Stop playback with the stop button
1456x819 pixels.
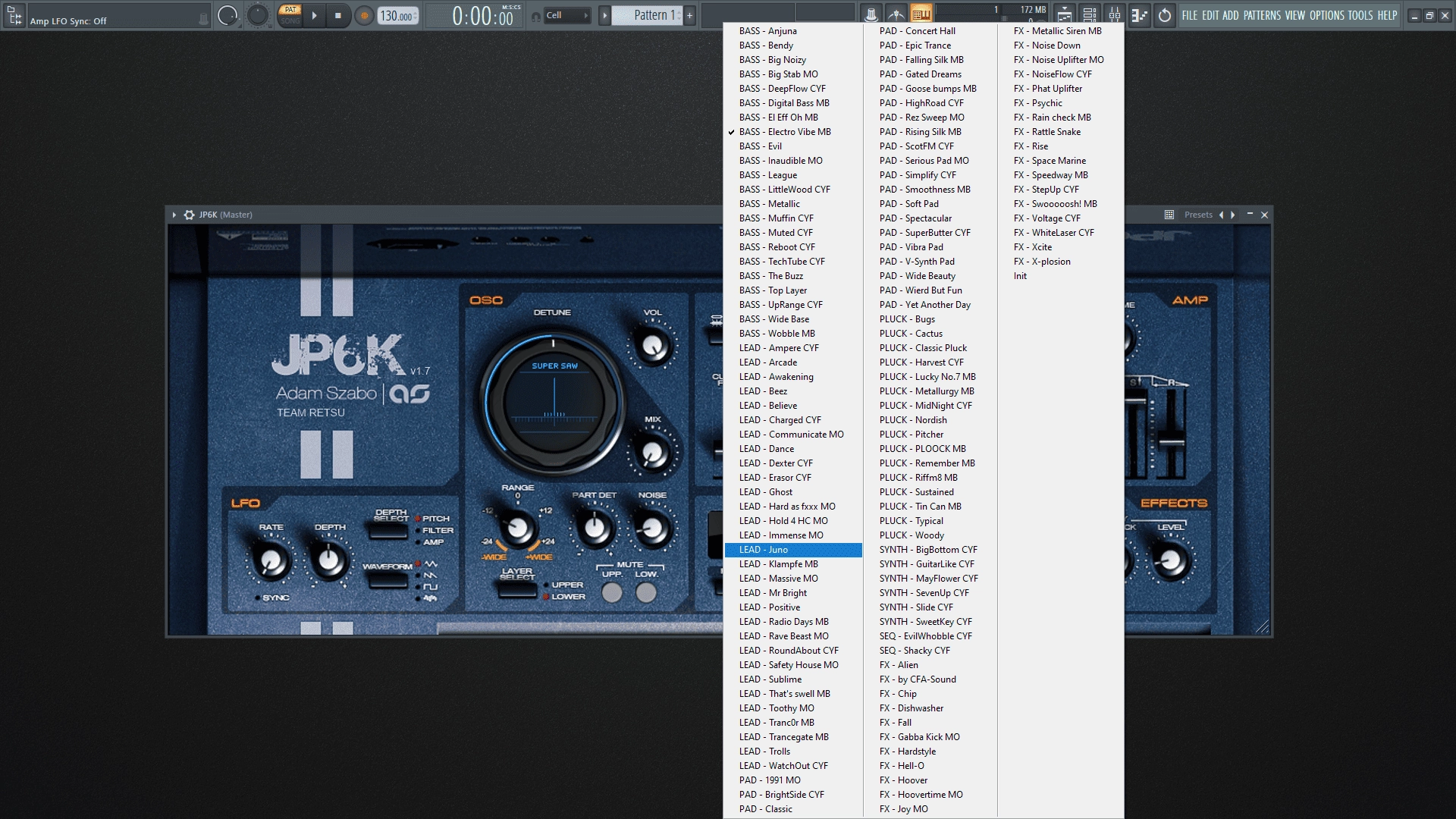click(x=338, y=15)
